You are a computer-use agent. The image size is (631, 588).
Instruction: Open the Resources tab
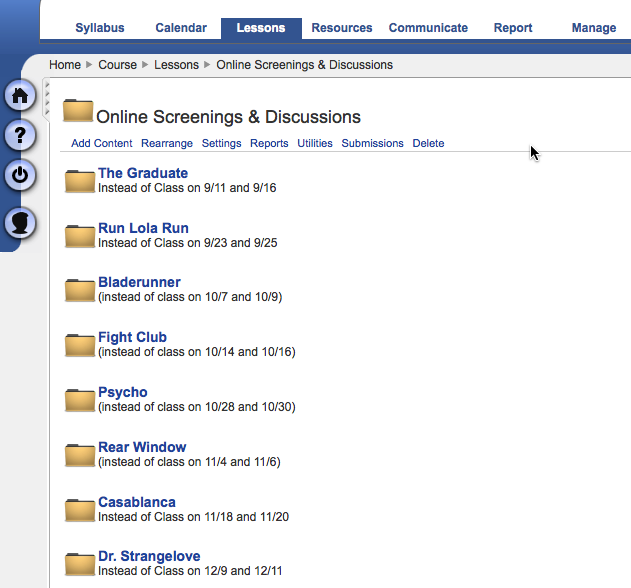pyautogui.click(x=342, y=28)
